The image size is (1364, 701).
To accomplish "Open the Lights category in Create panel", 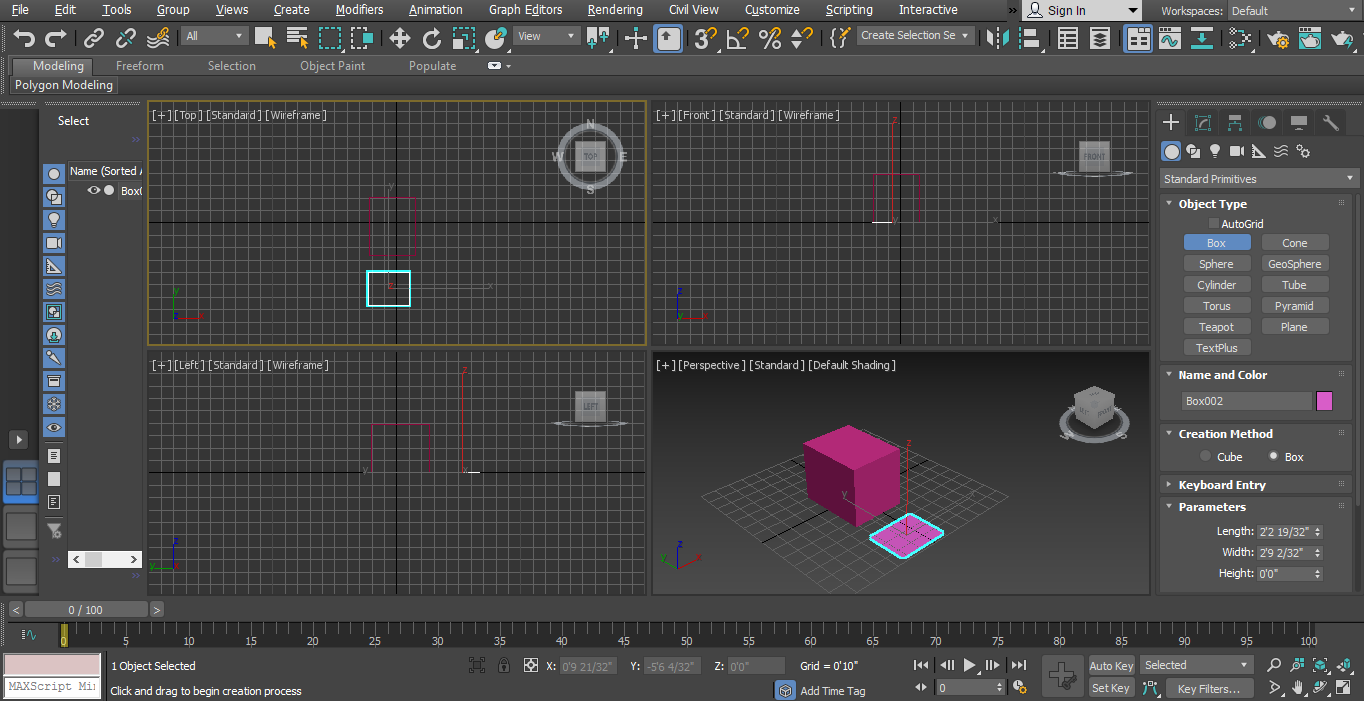I will 1215,151.
